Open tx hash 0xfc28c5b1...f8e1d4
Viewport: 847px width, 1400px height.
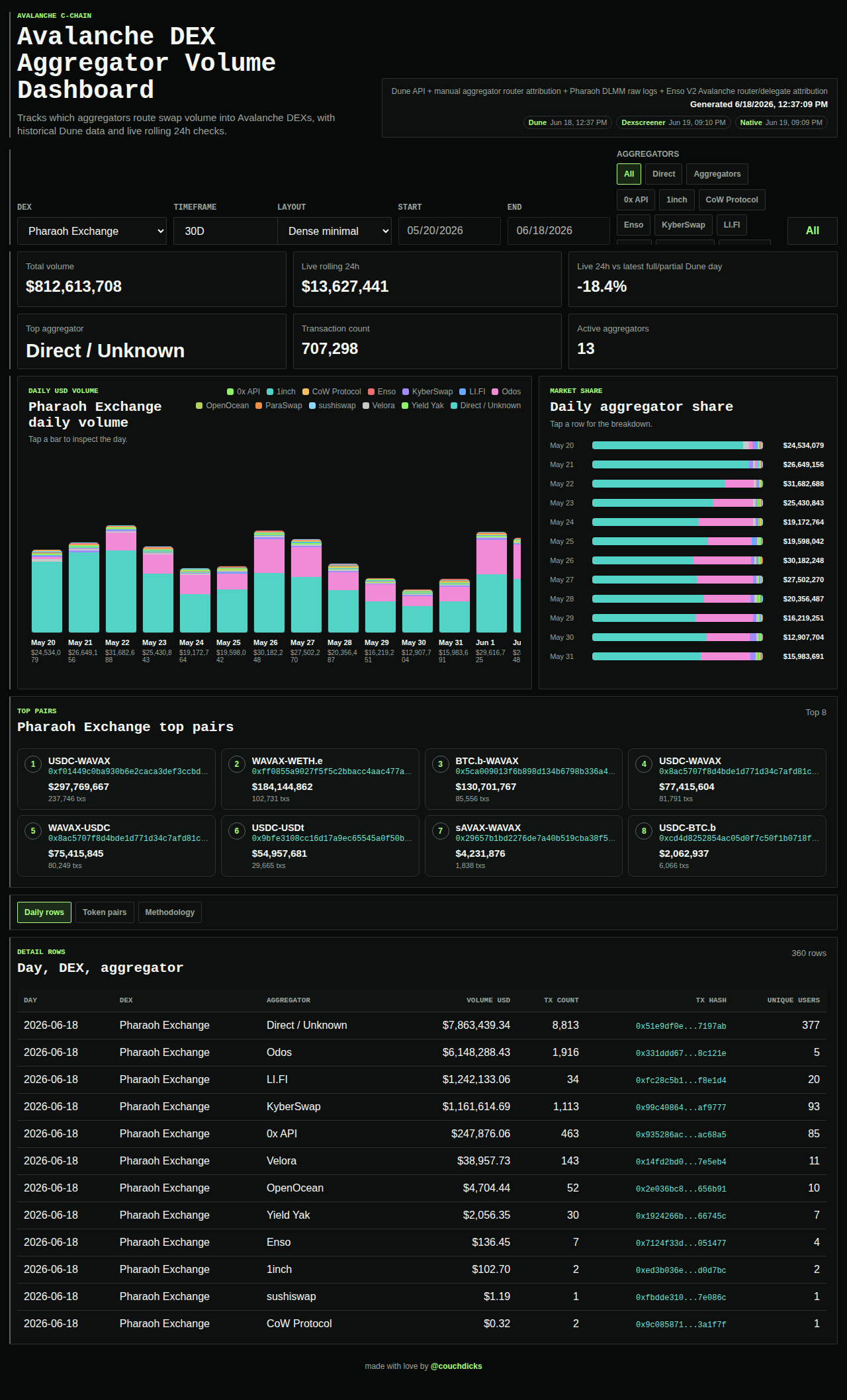(681, 1080)
